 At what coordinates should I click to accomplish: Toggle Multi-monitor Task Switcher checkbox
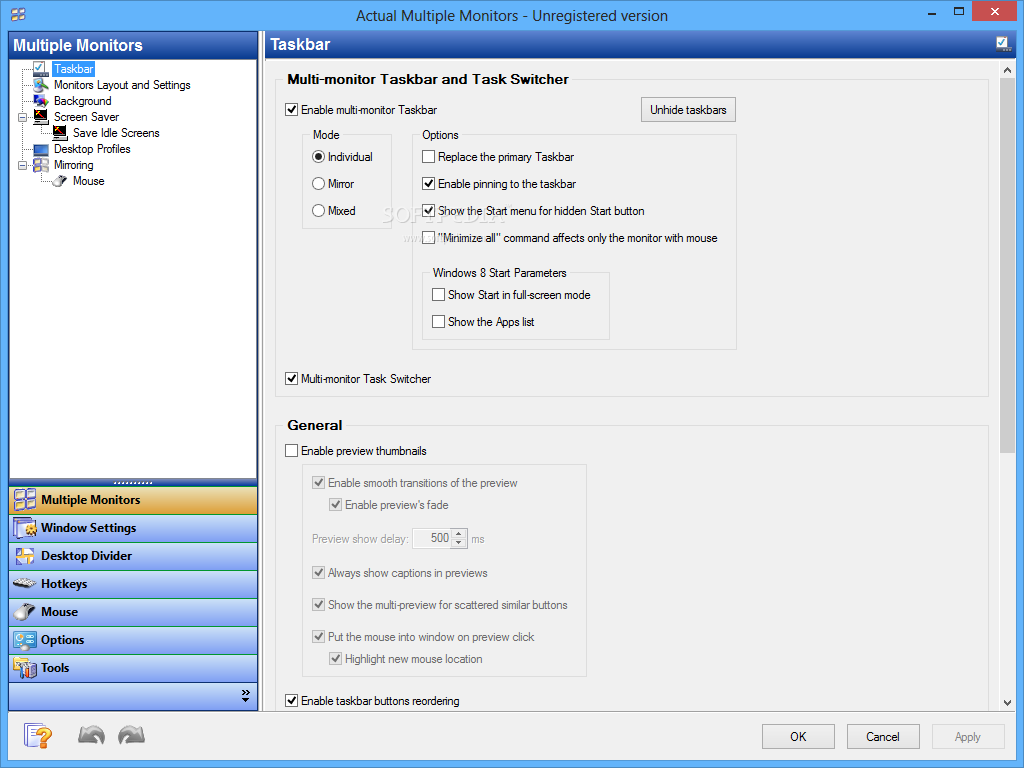[292, 379]
